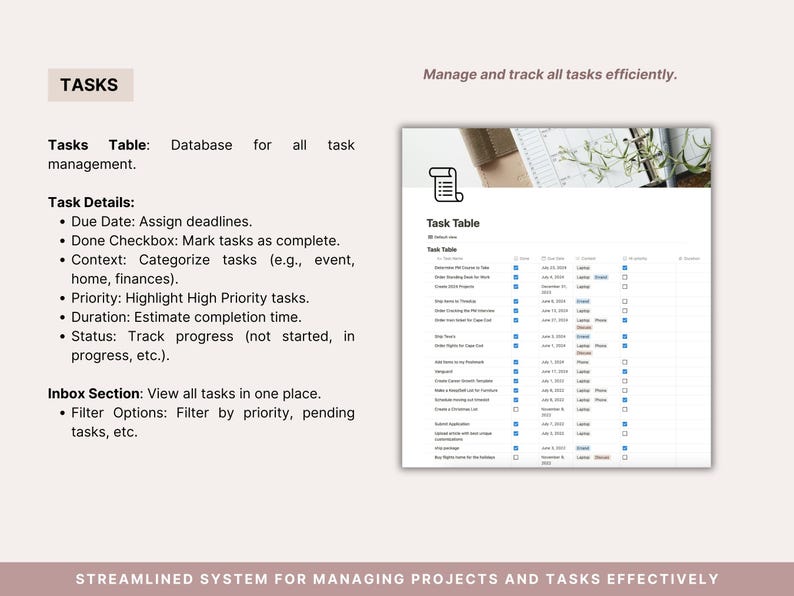Screen dimensions: 794x596
Task: Click the July 23, 2024 due date cell
Action: [554, 268]
